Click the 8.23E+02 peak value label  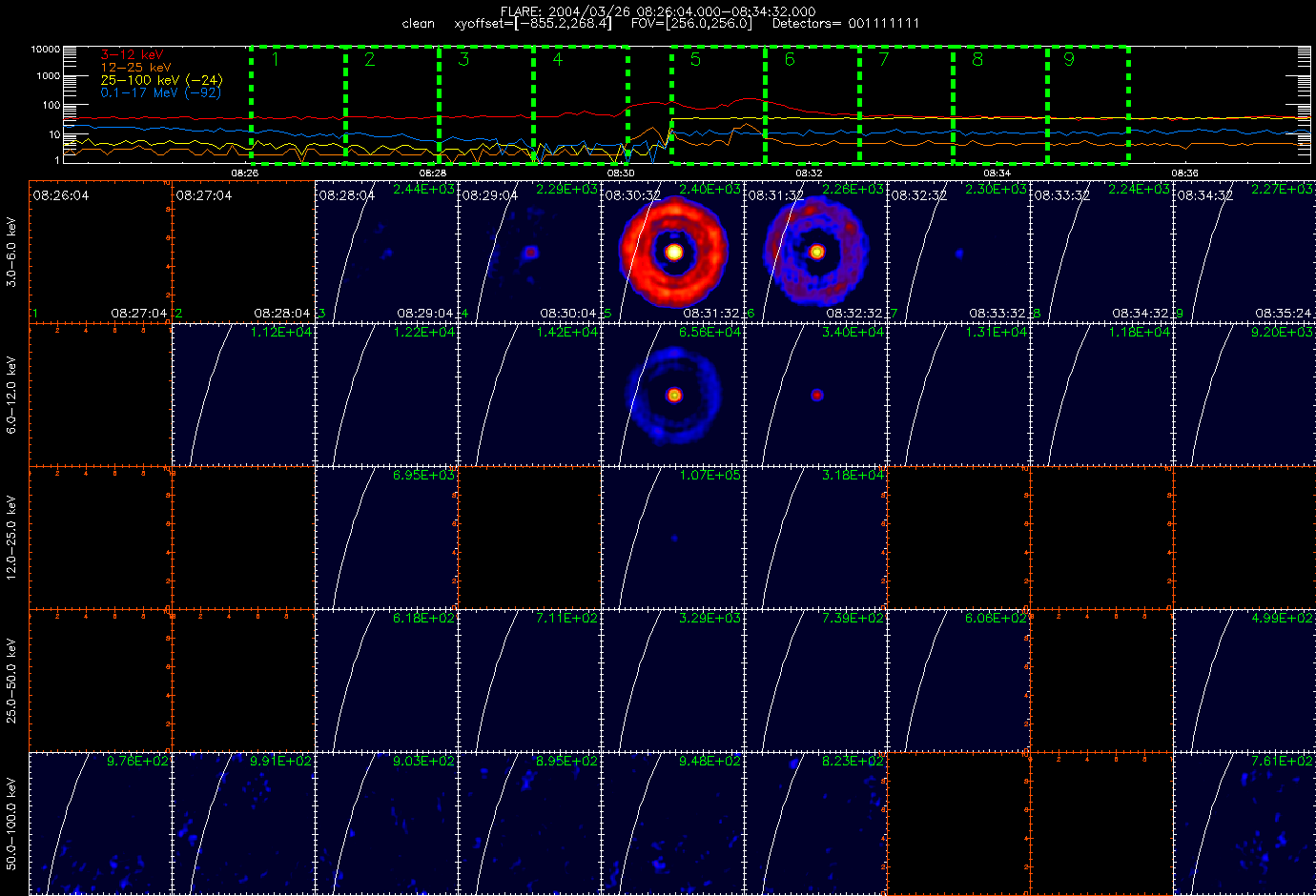pos(853,761)
